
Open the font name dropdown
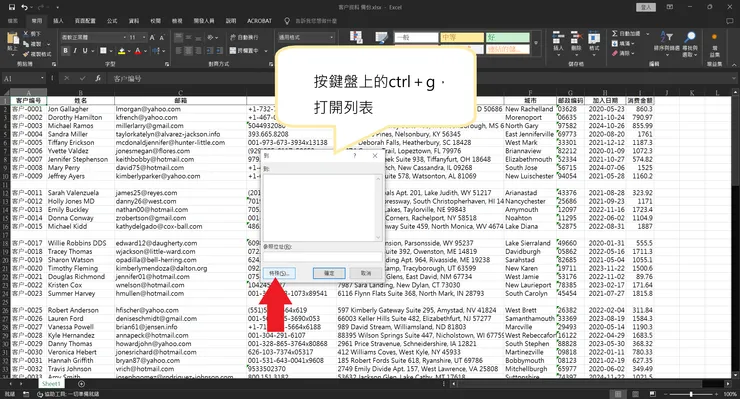coord(125,37)
